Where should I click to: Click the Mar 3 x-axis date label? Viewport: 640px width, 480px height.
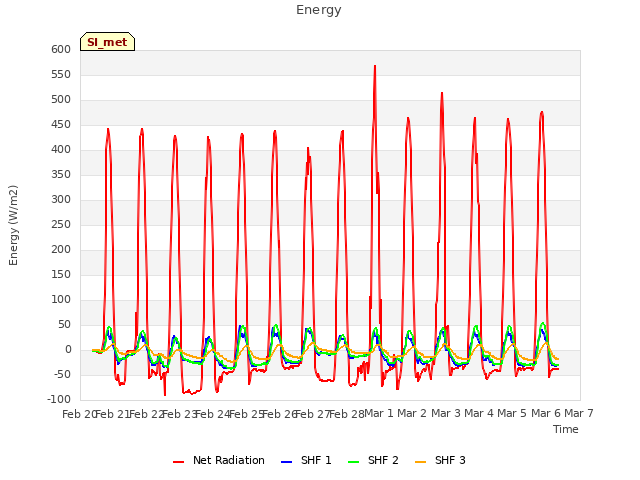point(446,414)
